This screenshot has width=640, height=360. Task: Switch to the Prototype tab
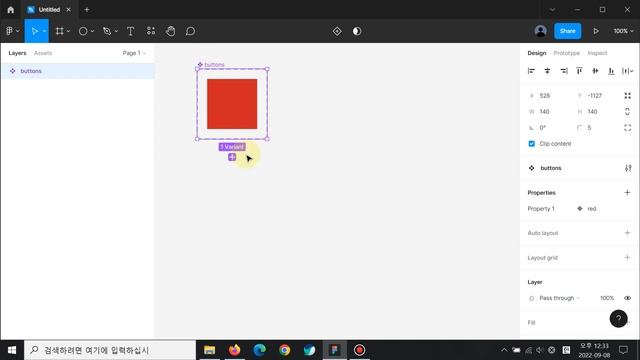567,53
